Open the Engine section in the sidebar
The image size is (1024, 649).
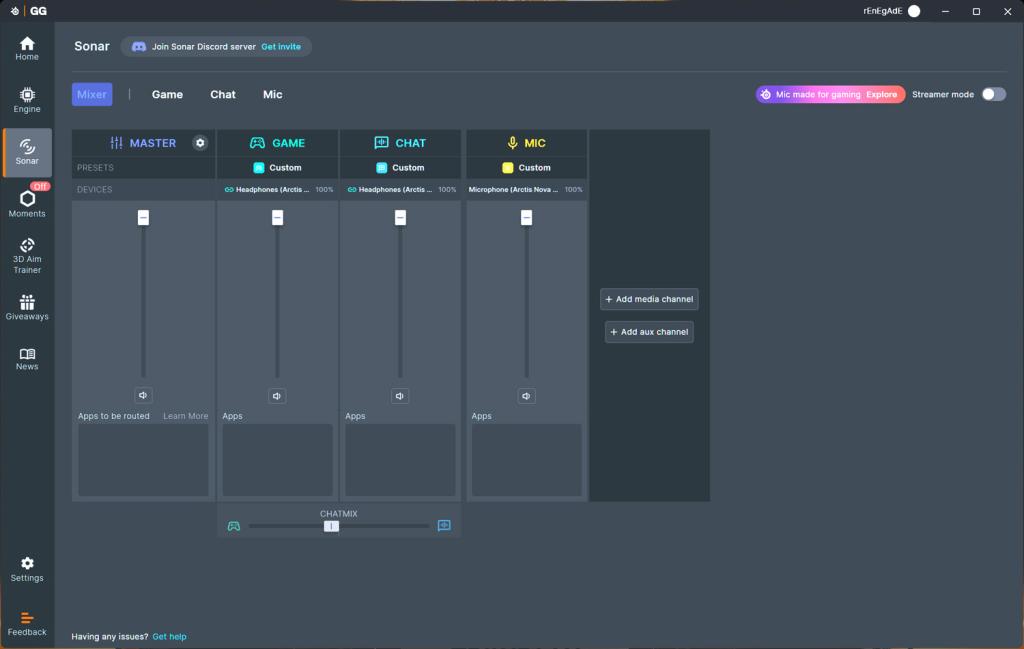(27, 99)
